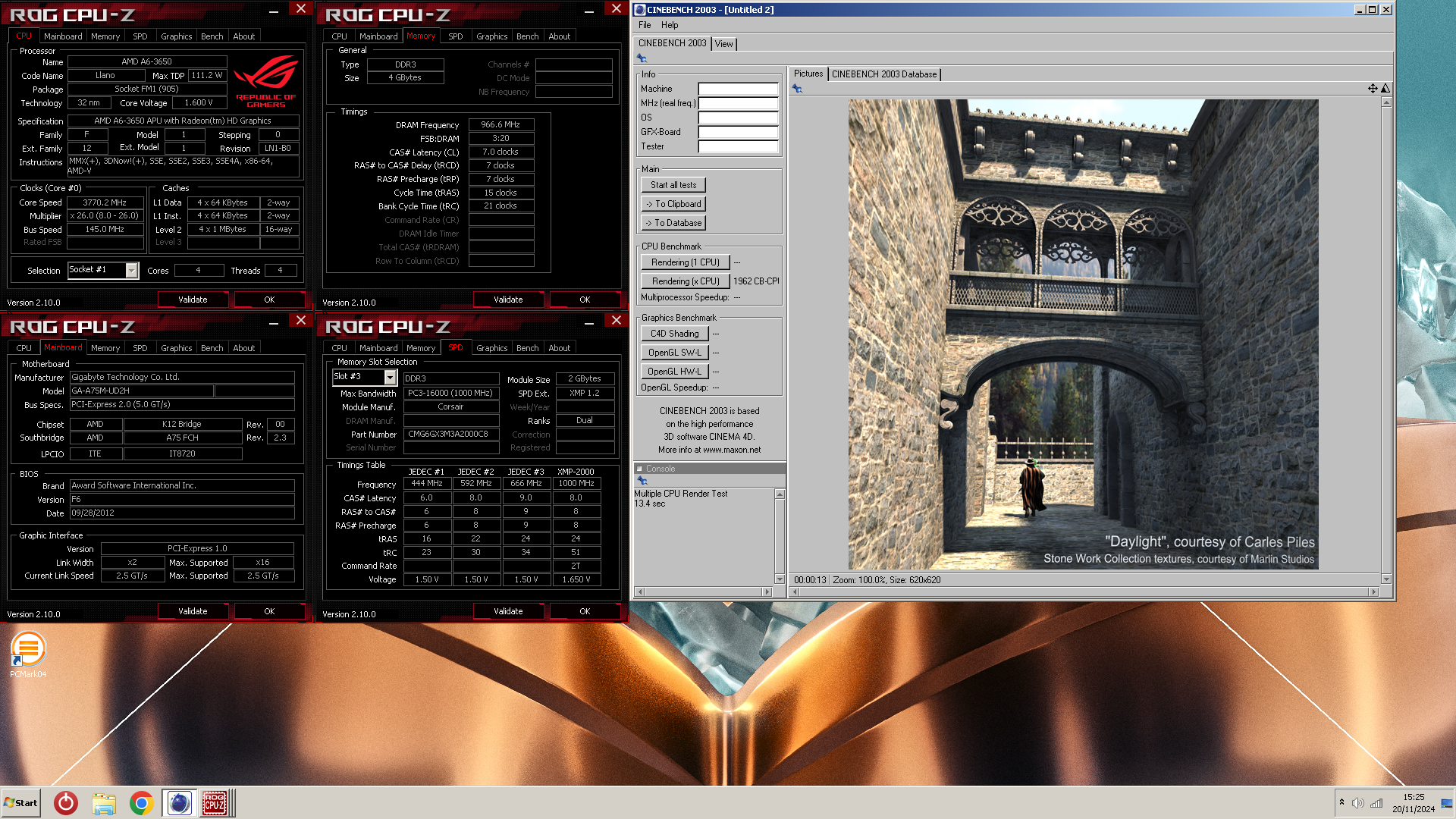Run C4D Shading benchmark

[675, 334]
